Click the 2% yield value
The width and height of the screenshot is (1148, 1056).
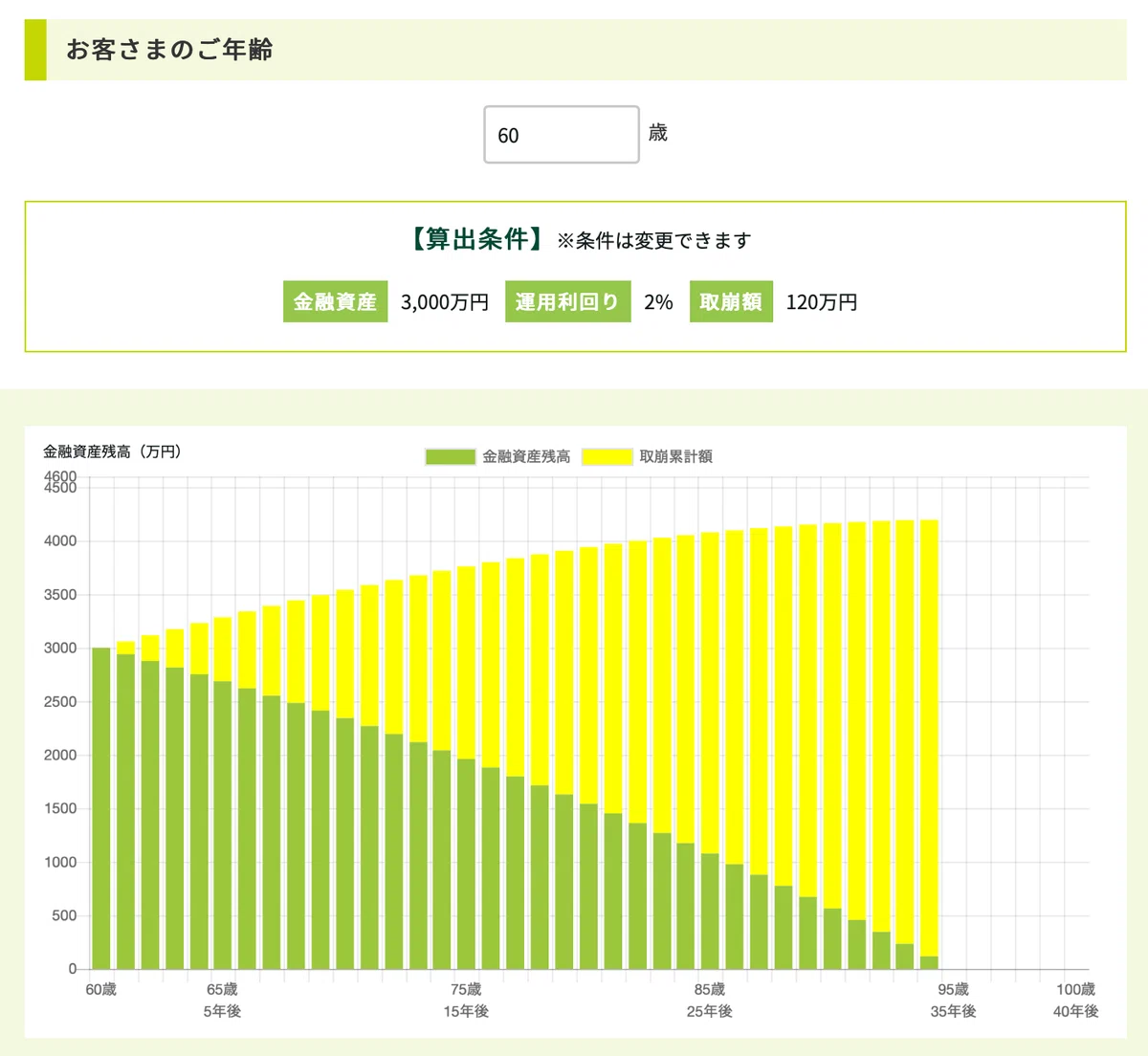[658, 302]
